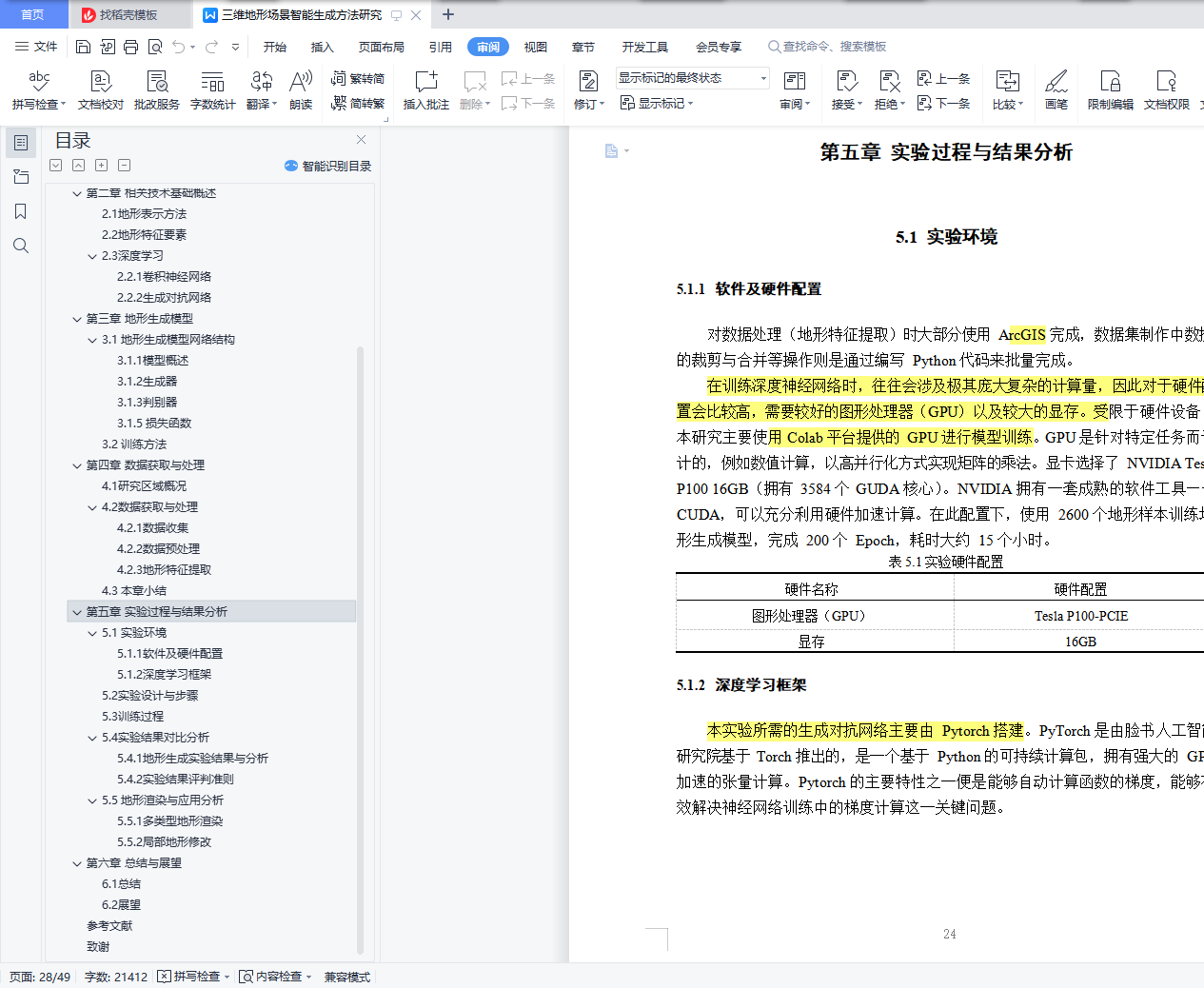Switch to 开始 ribbon tab
1204x988 pixels.
pyautogui.click(x=275, y=47)
